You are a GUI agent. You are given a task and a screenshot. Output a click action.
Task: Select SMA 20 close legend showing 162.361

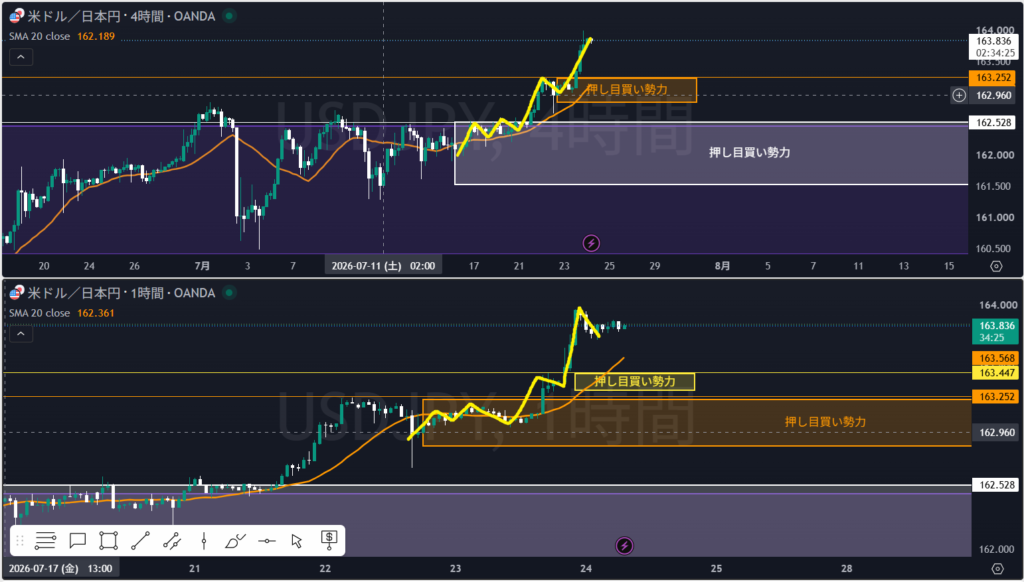[x=62, y=314]
